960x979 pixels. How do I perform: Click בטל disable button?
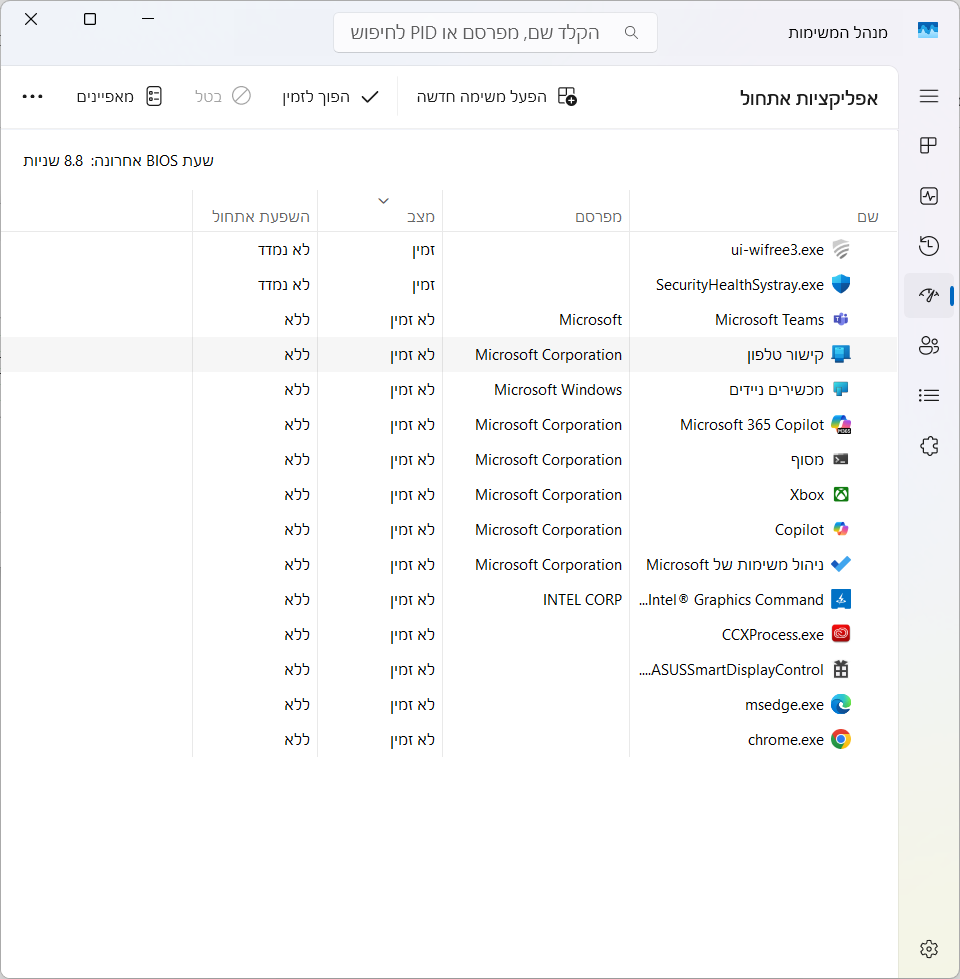(x=223, y=97)
